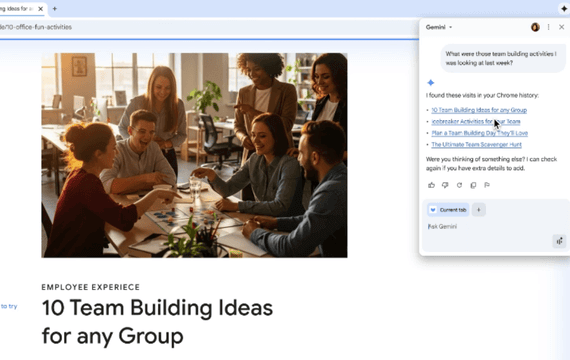Flag the response with report icon
Screen dimensions: 570x360
point(487,185)
